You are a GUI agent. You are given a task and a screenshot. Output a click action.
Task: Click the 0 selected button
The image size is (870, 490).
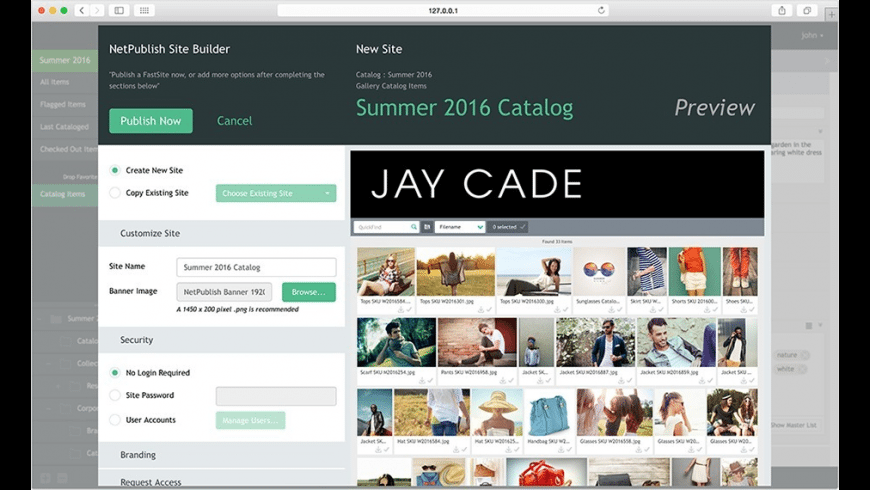point(508,227)
